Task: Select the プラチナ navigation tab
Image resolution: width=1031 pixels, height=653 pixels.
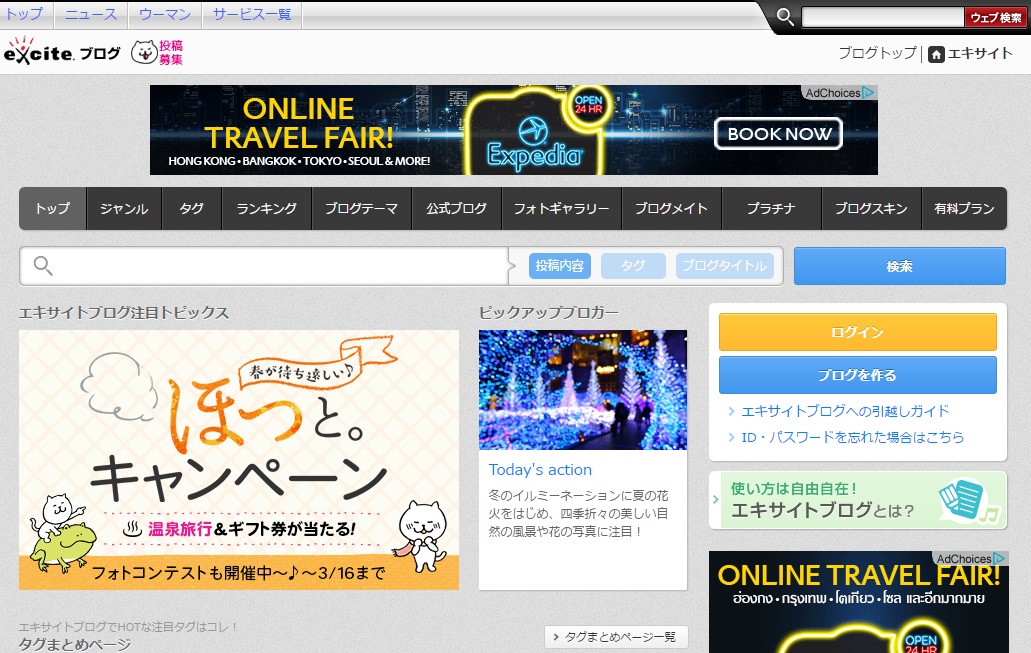Action: click(x=771, y=208)
